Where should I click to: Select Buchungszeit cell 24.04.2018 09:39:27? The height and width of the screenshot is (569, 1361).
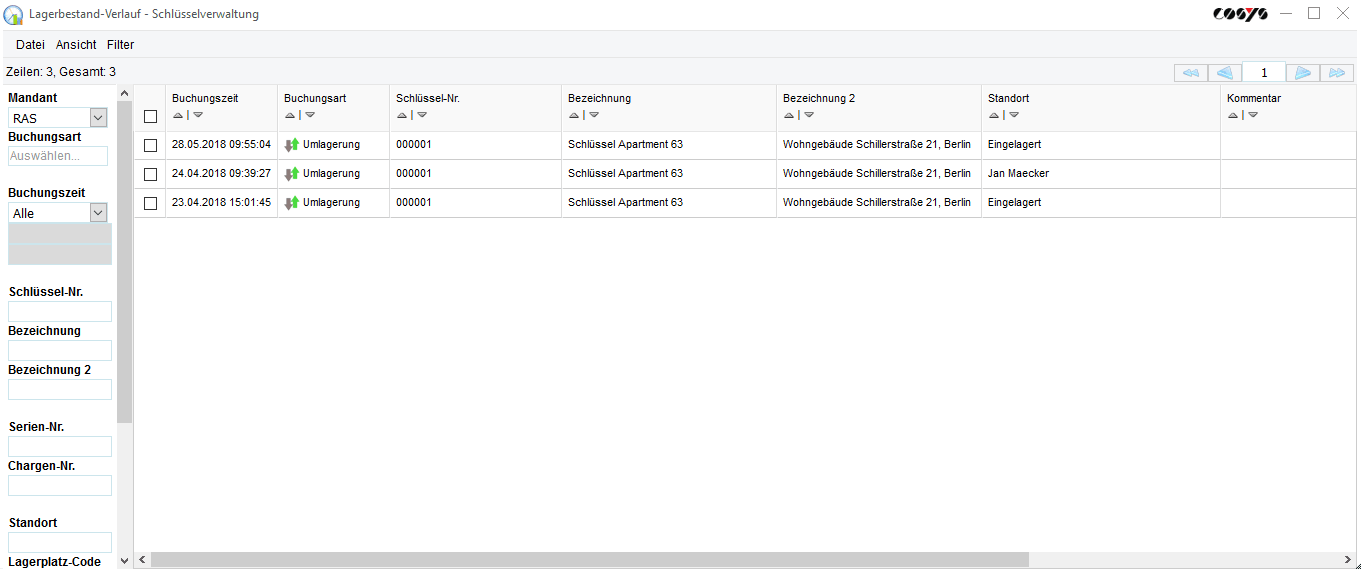click(x=221, y=174)
